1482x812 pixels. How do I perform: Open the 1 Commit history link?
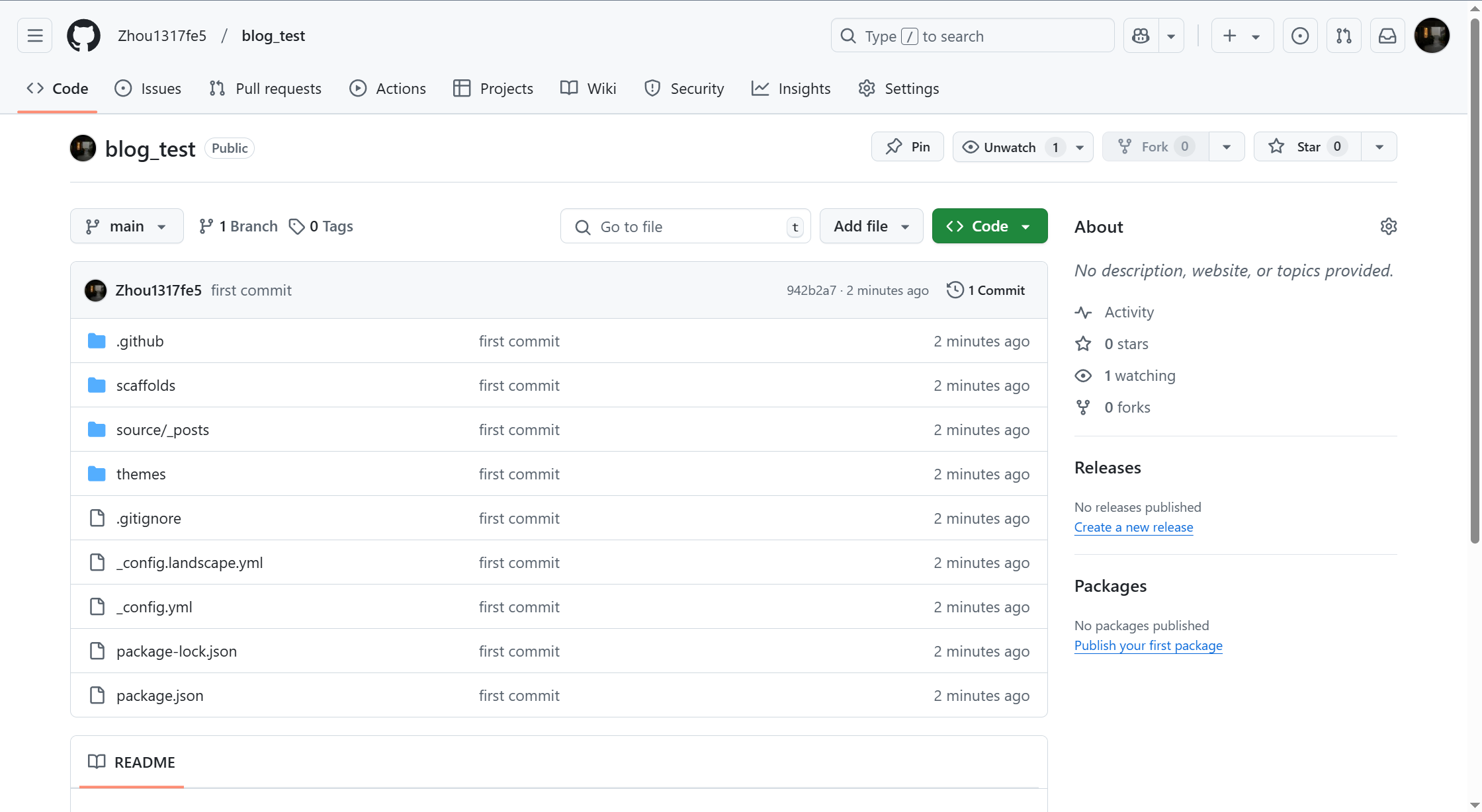pyautogui.click(x=986, y=290)
